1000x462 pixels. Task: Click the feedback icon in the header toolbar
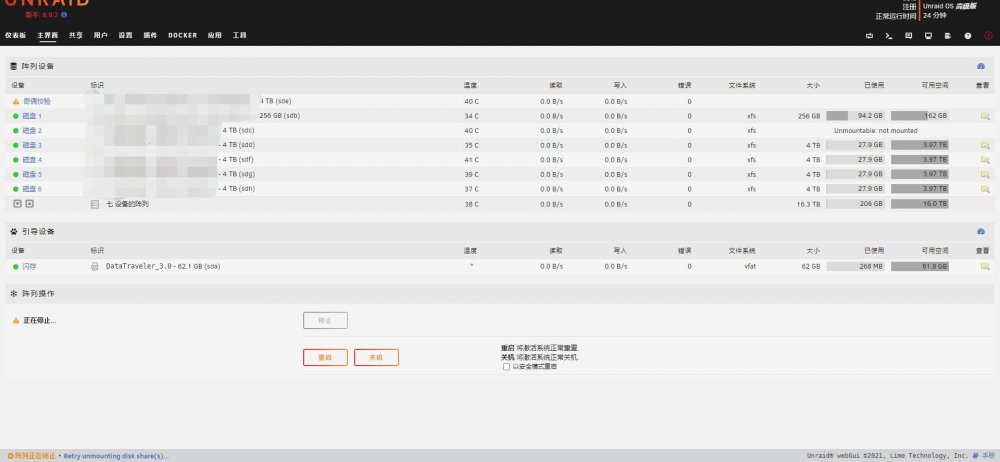[x=909, y=36]
